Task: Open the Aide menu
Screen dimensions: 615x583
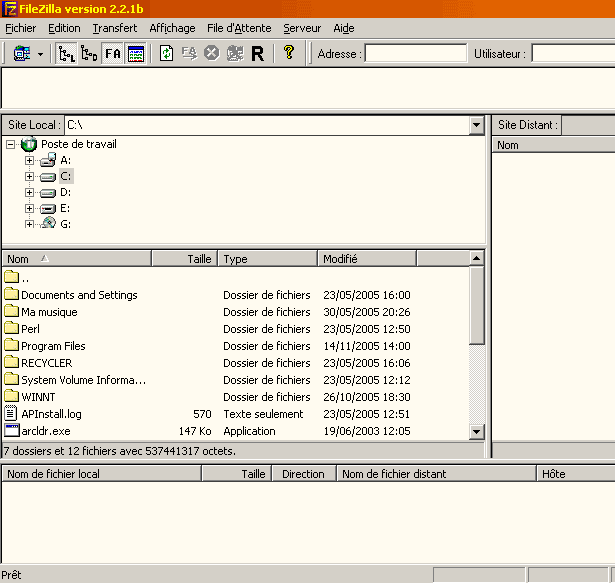Action: point(344,28)
